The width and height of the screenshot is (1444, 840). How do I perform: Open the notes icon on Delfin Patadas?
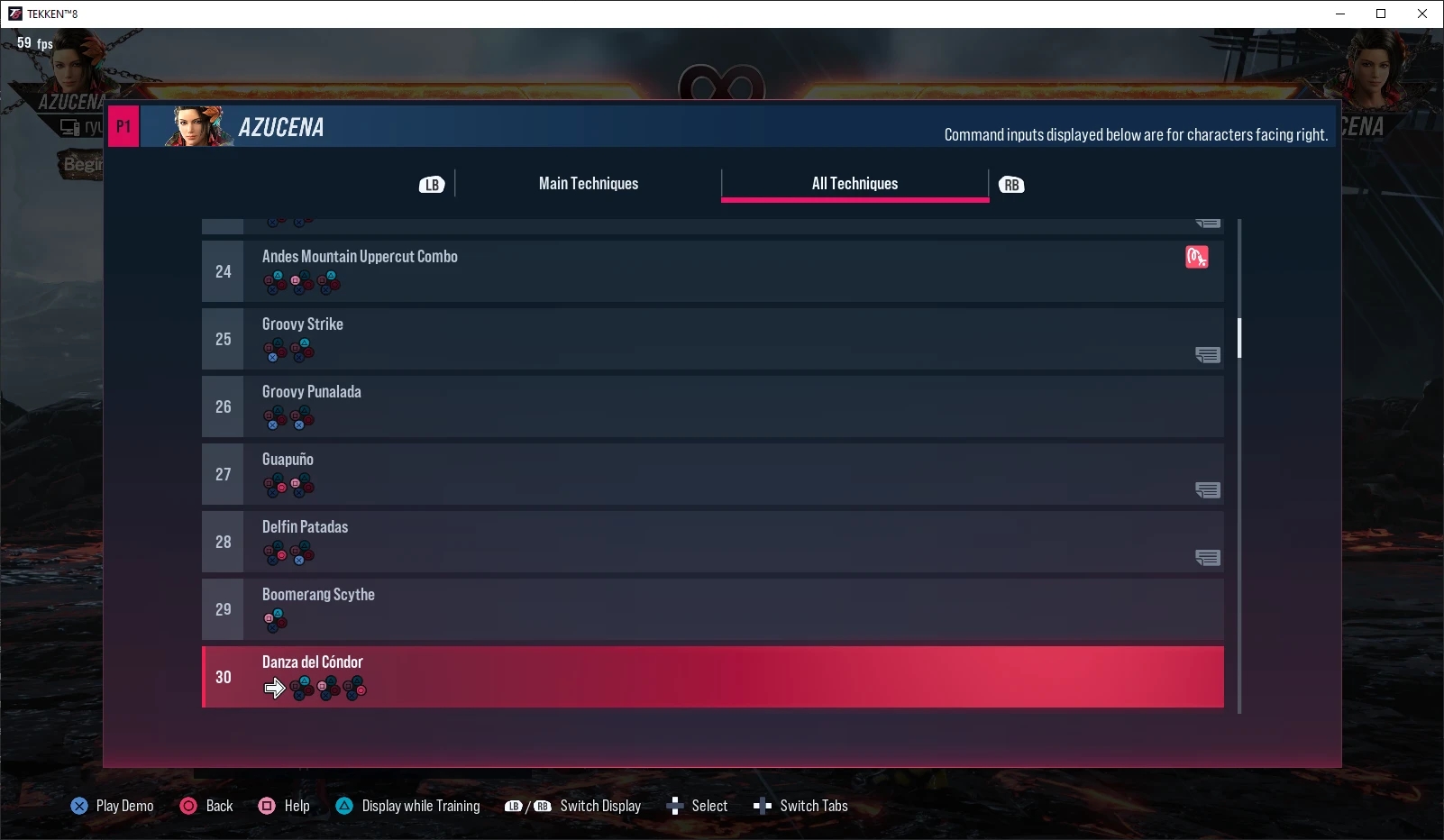click(x=1208, y=558)
